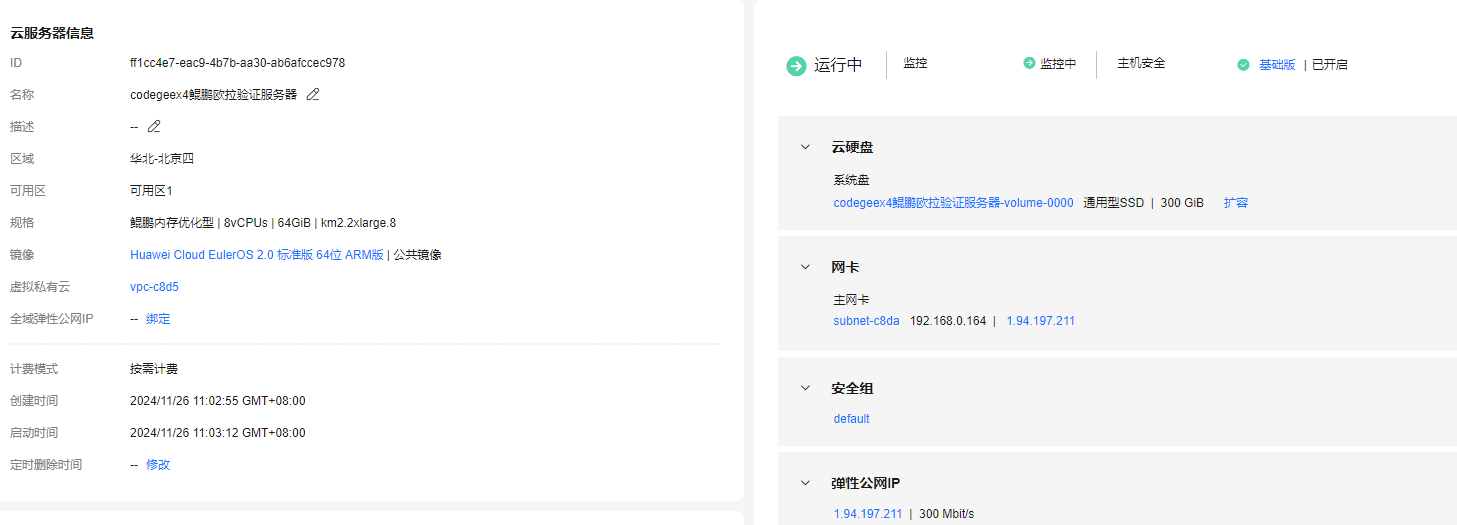The height and width of the screenshot is (525, 1457).
Task: Click the 已开启 status text
Action: point(1330,65)
